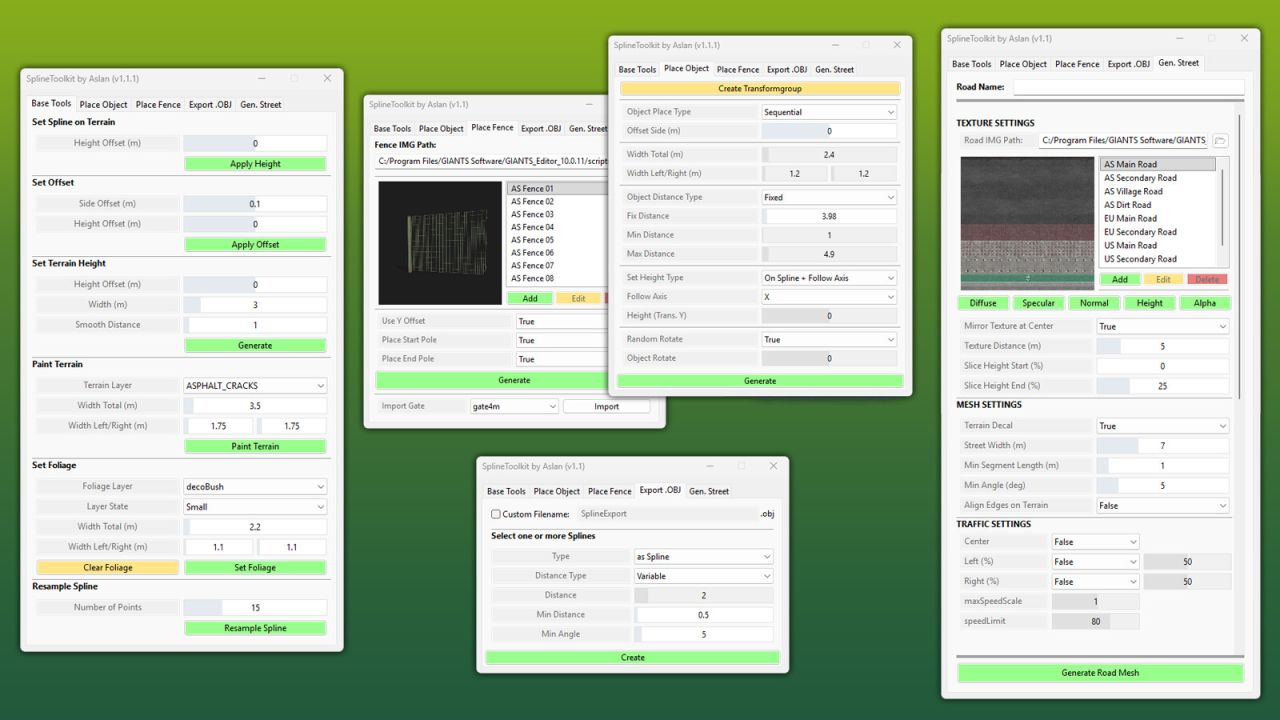
Task: Click the Clear Foliage button
Action: pos(107,567)
